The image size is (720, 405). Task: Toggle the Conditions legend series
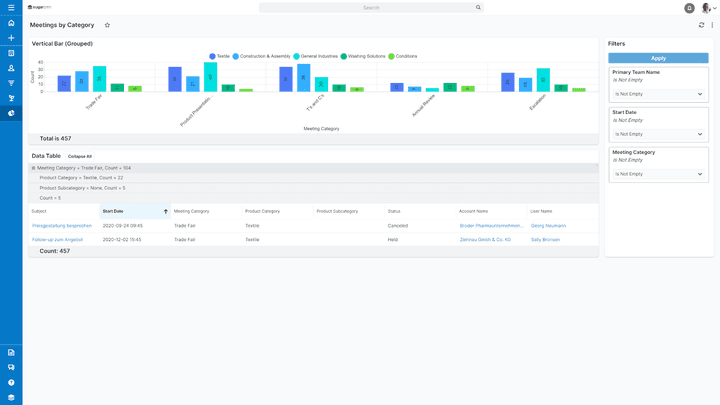(x=403, y=56)
